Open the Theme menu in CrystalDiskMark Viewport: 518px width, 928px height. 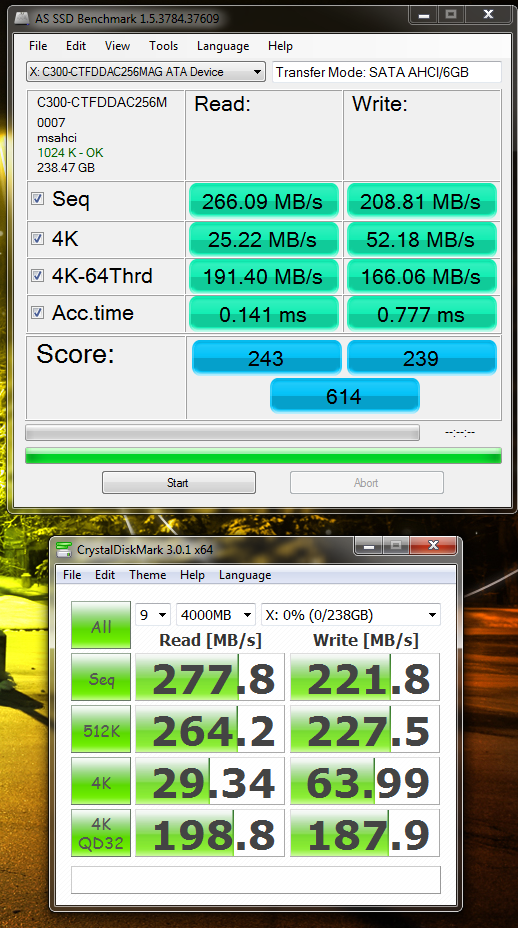click(147, 575)
